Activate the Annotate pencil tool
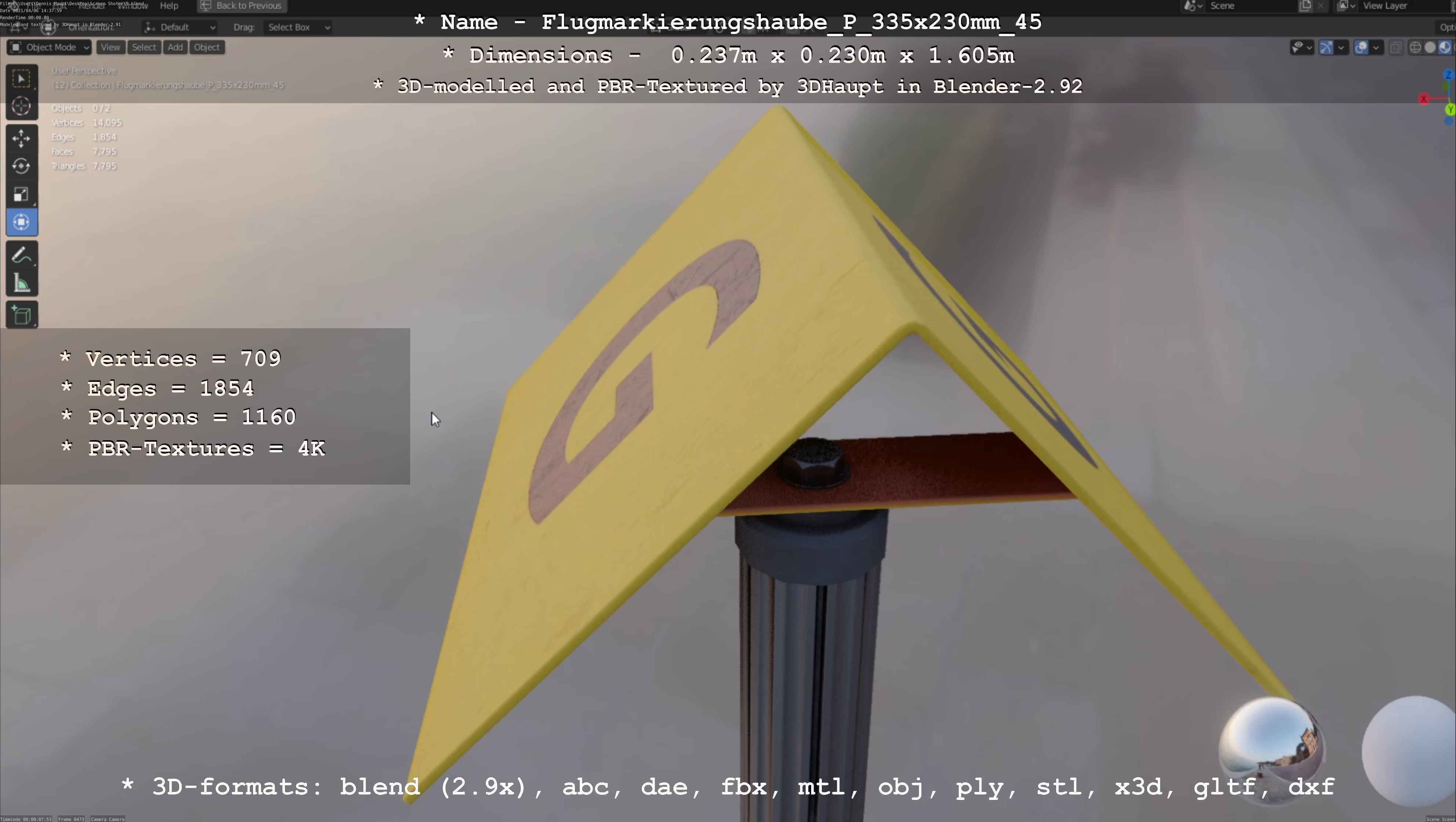Screen dimensions: 1456x822 click(21, 255)
